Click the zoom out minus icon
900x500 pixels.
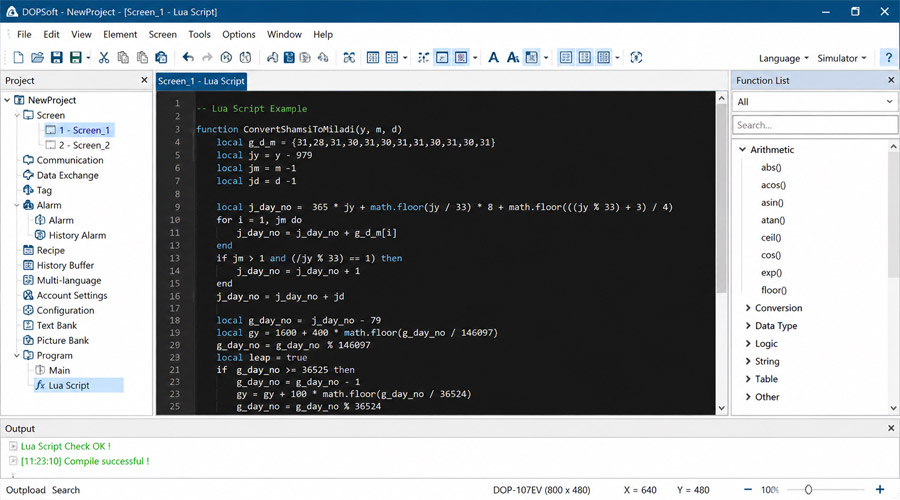[x=748, y=490]
